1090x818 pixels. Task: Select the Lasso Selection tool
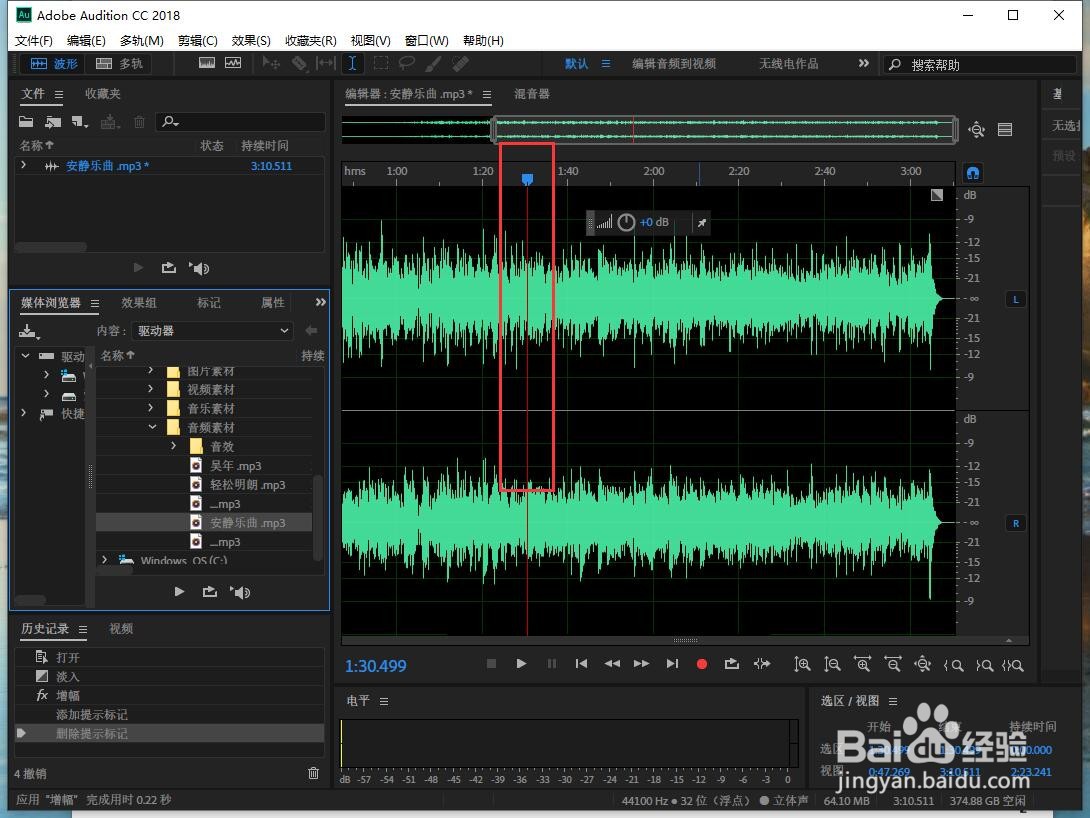407,64
